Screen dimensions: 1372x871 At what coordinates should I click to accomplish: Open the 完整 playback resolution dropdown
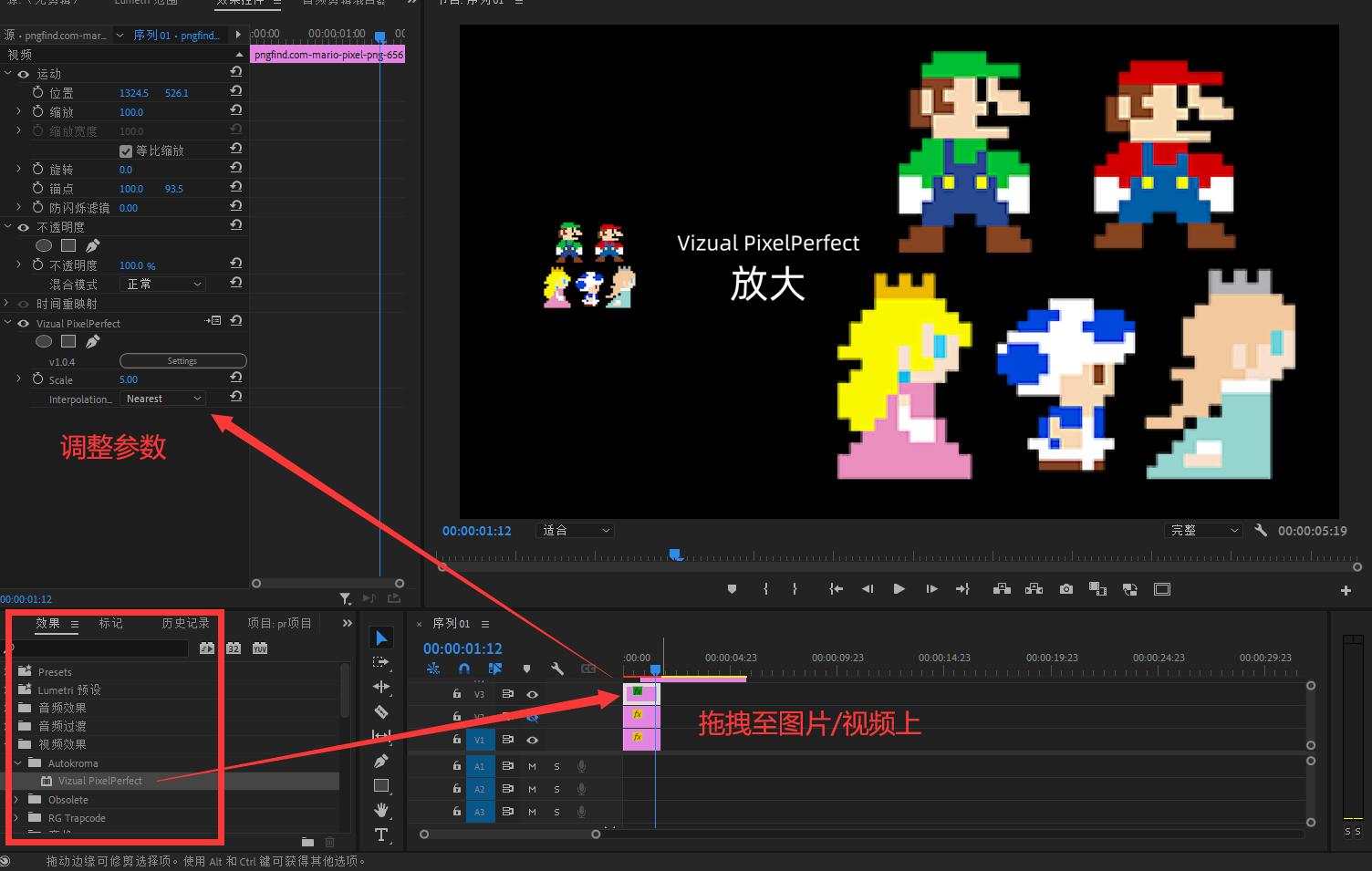(x=1203, y=530)
